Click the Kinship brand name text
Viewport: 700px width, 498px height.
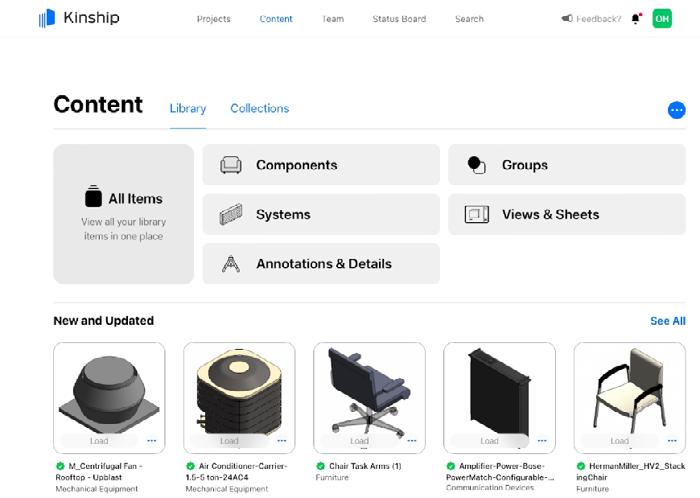click(92, 18)
